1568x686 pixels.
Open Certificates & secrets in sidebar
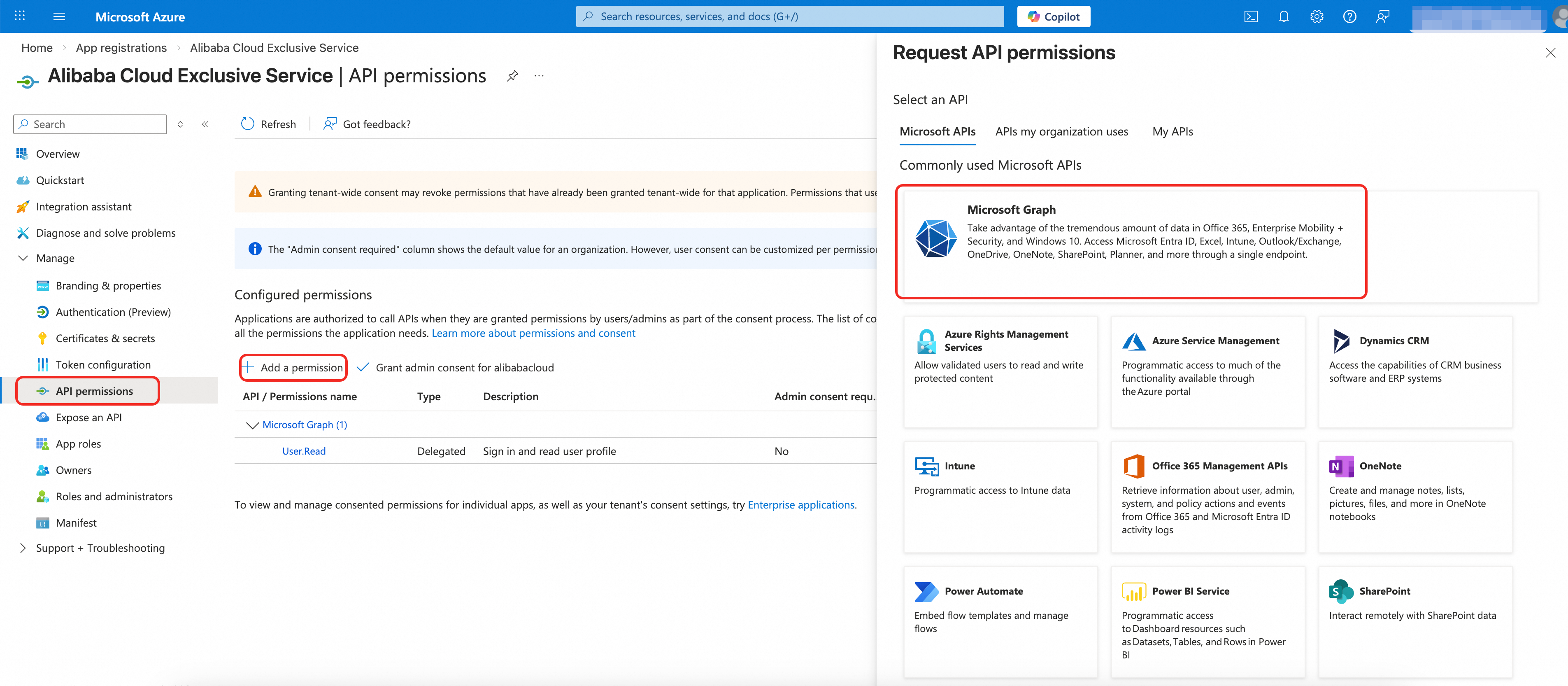[105, 338]
